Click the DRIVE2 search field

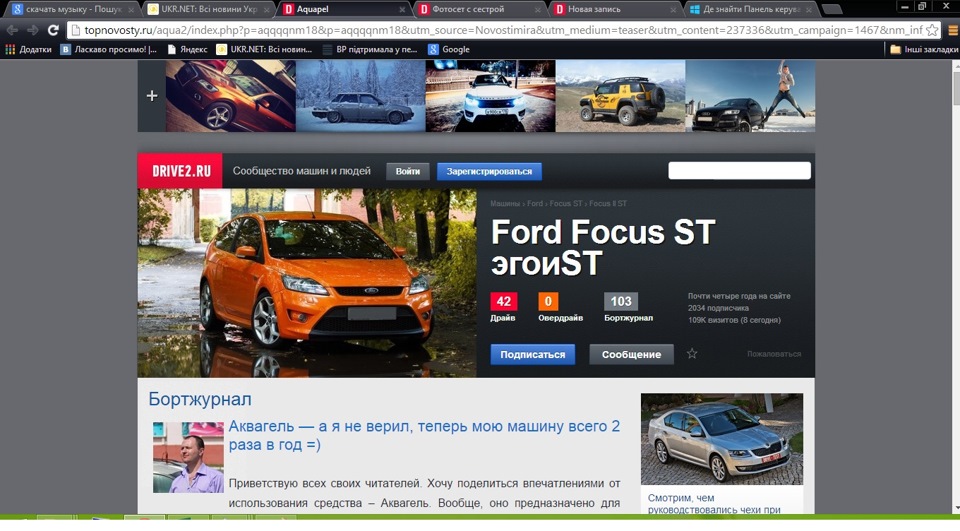tap(740, 171)
